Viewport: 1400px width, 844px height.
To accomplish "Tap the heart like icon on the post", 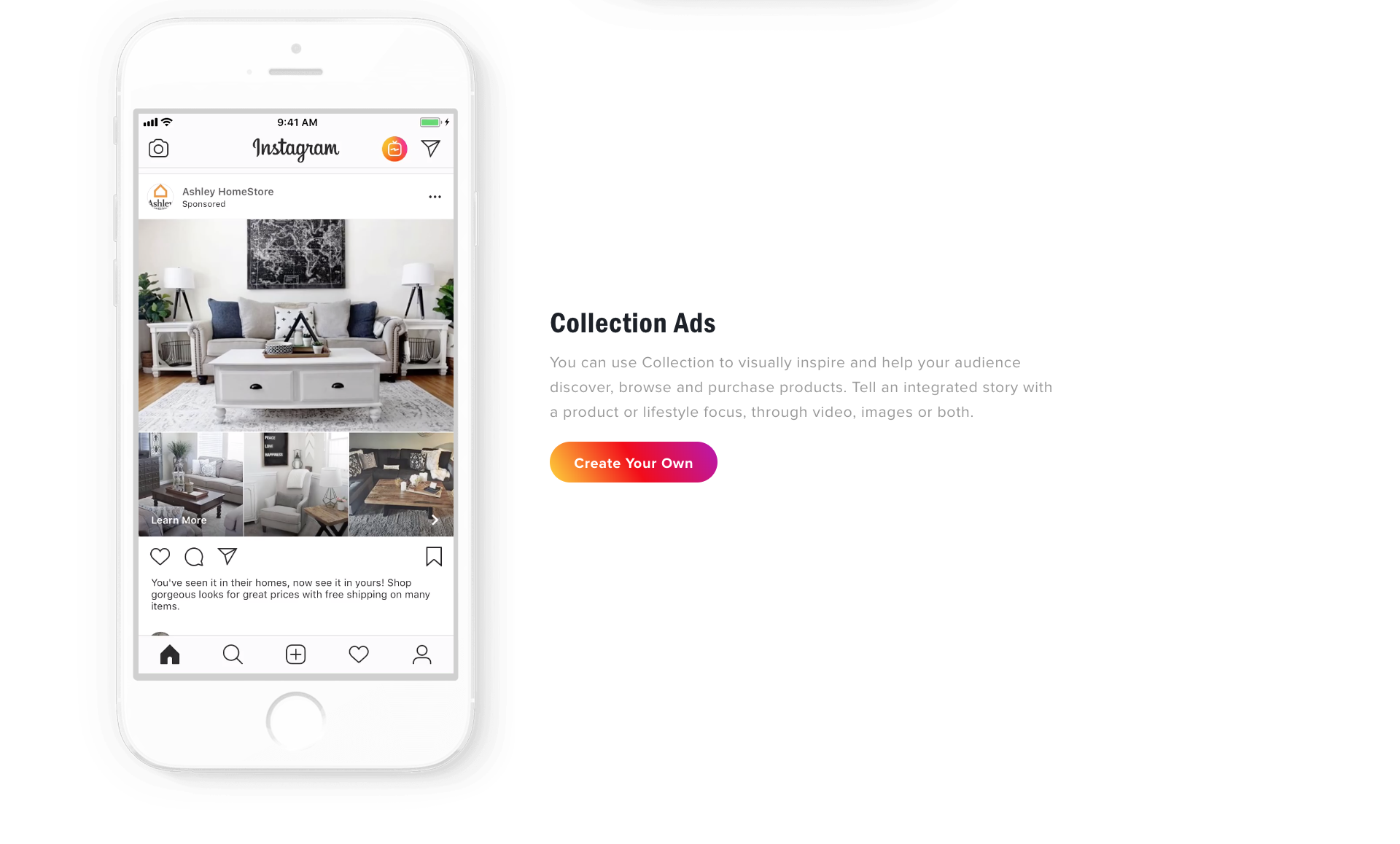I will click(159, 556).
